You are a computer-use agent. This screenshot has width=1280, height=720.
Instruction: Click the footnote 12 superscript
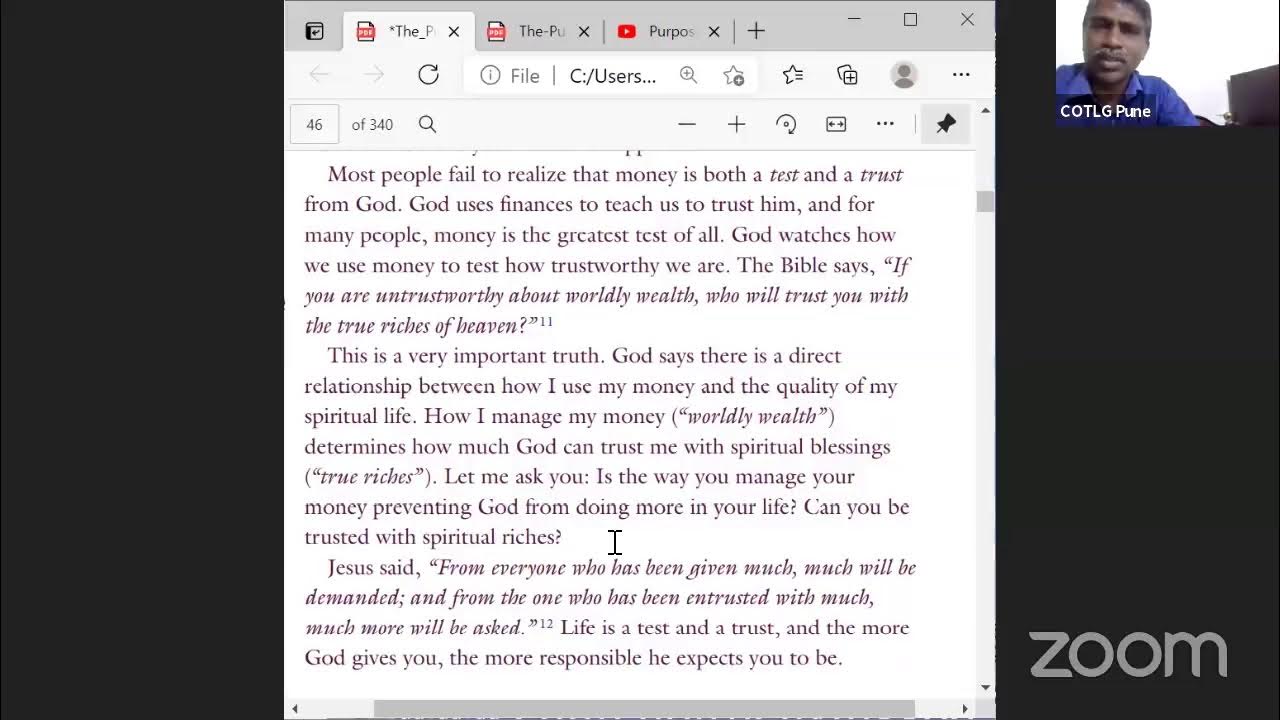(546, 623)
